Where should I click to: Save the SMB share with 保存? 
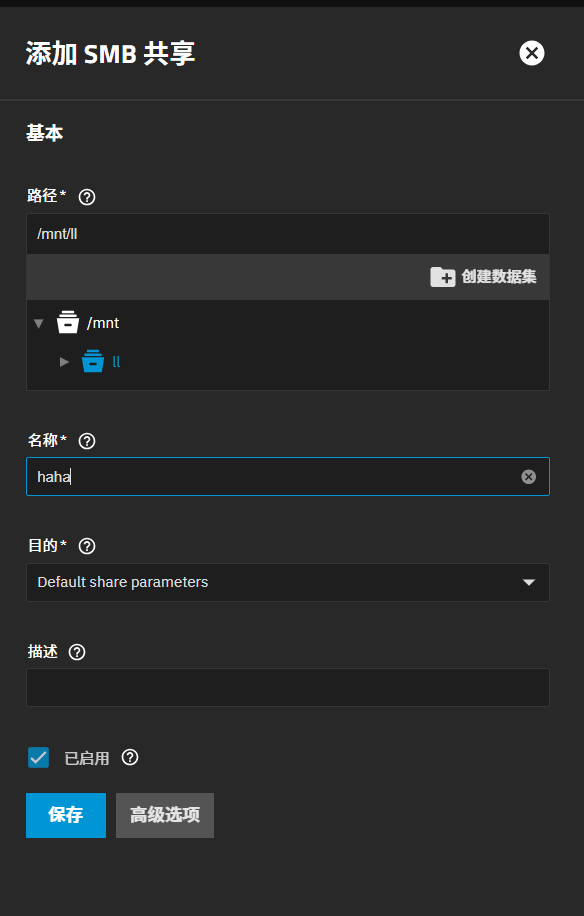(x=66, y=815)
